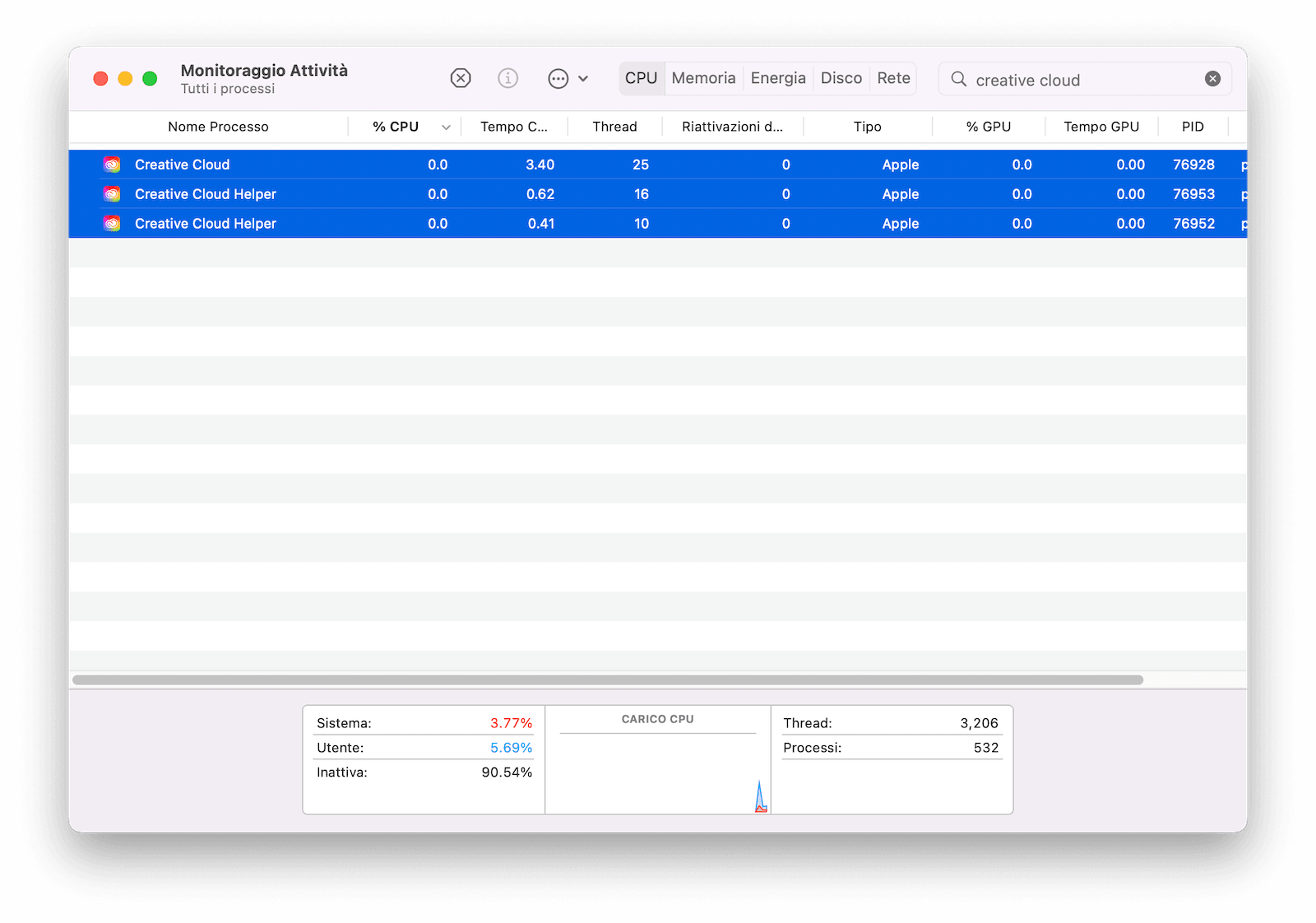1316x923 pixels.
Task: Sort by the Tempo GPU column header
Action: [1101, 127]
